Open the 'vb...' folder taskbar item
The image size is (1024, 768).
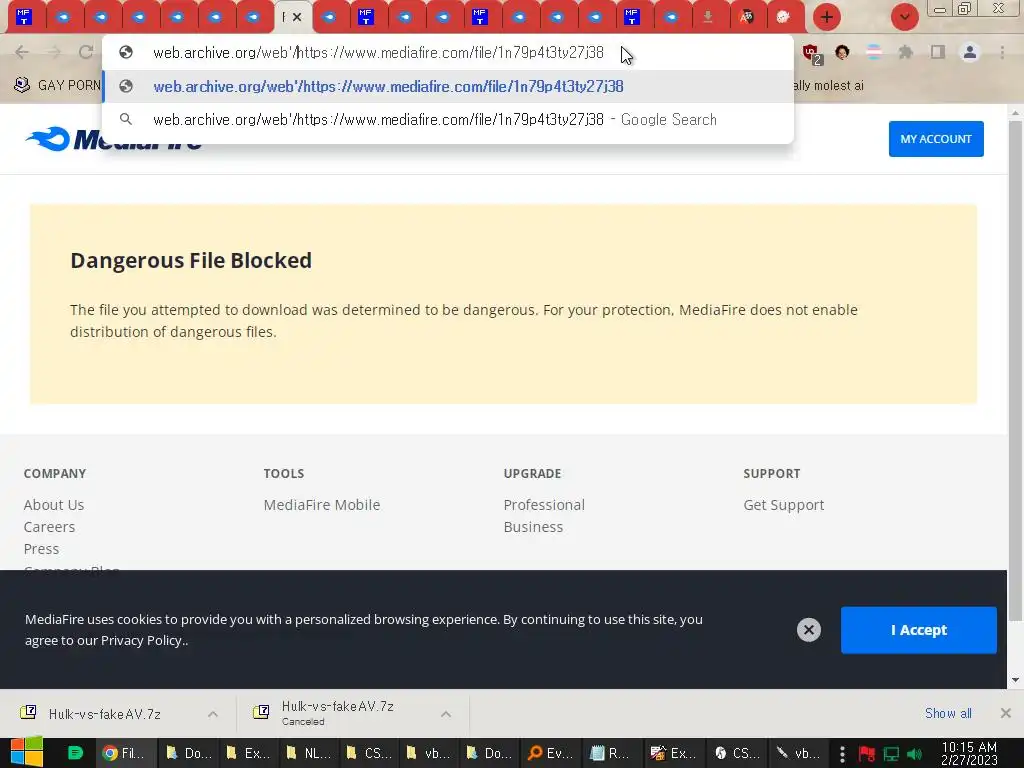(x=428, y=753)
